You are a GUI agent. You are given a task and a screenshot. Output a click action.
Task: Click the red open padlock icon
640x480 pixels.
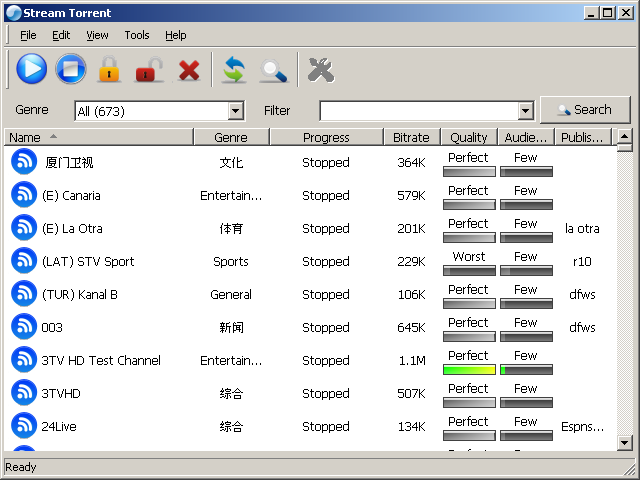149,69
